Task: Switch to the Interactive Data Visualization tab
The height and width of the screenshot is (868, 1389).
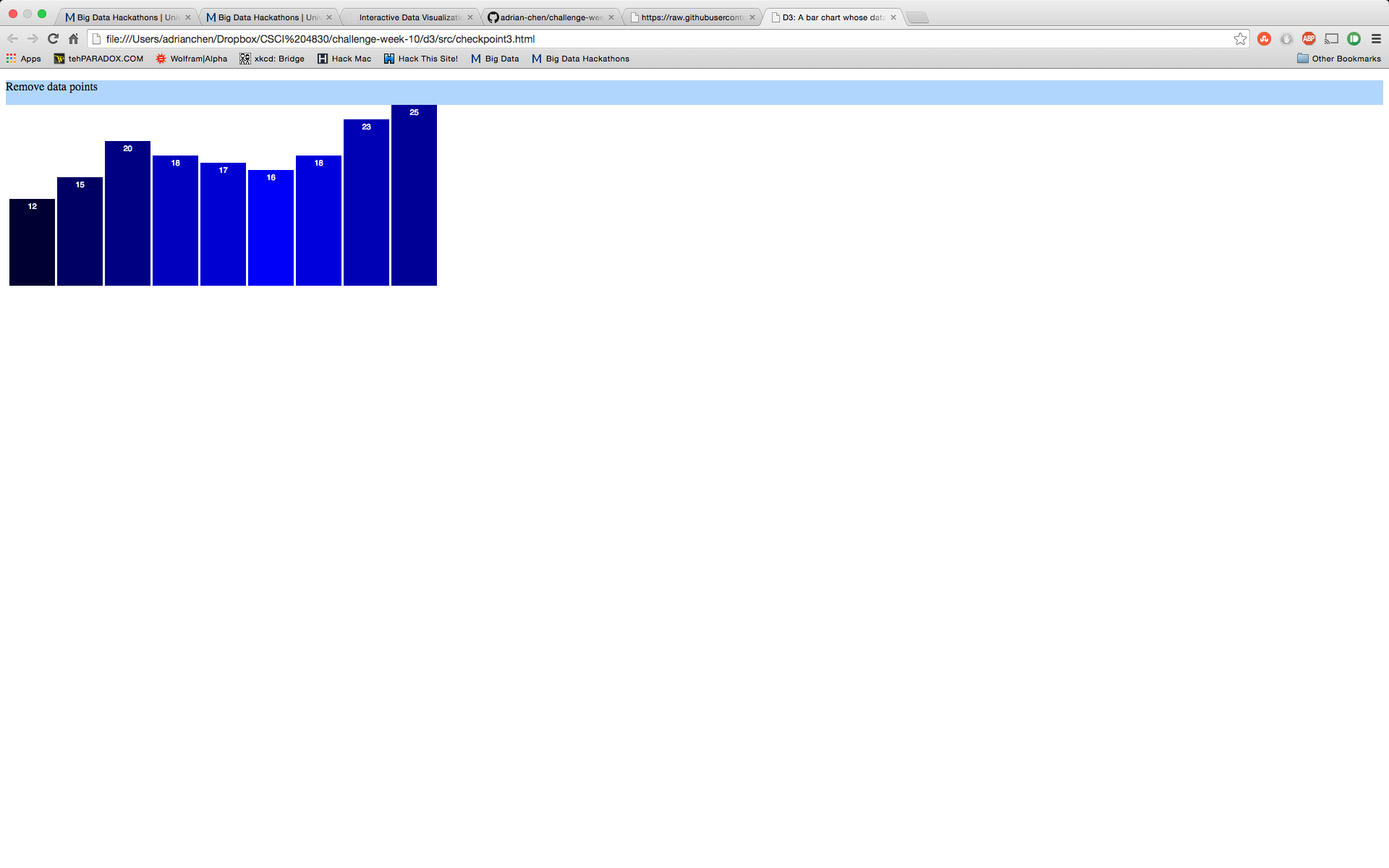Action: pyautogui.click(x=409, y=17)
